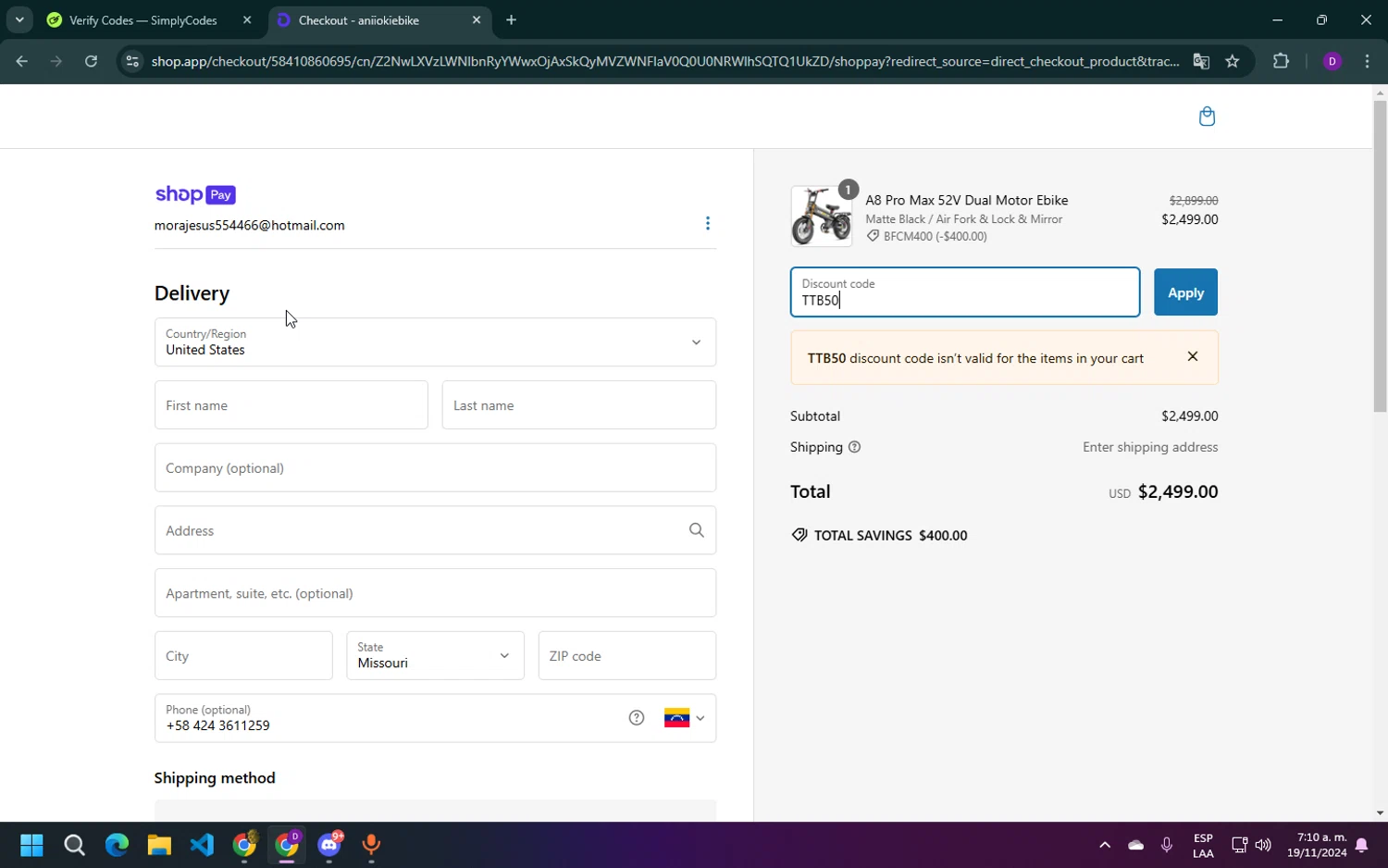Click the City field
This screenshot has width=1388, height=868.
(x=243, y=655)
